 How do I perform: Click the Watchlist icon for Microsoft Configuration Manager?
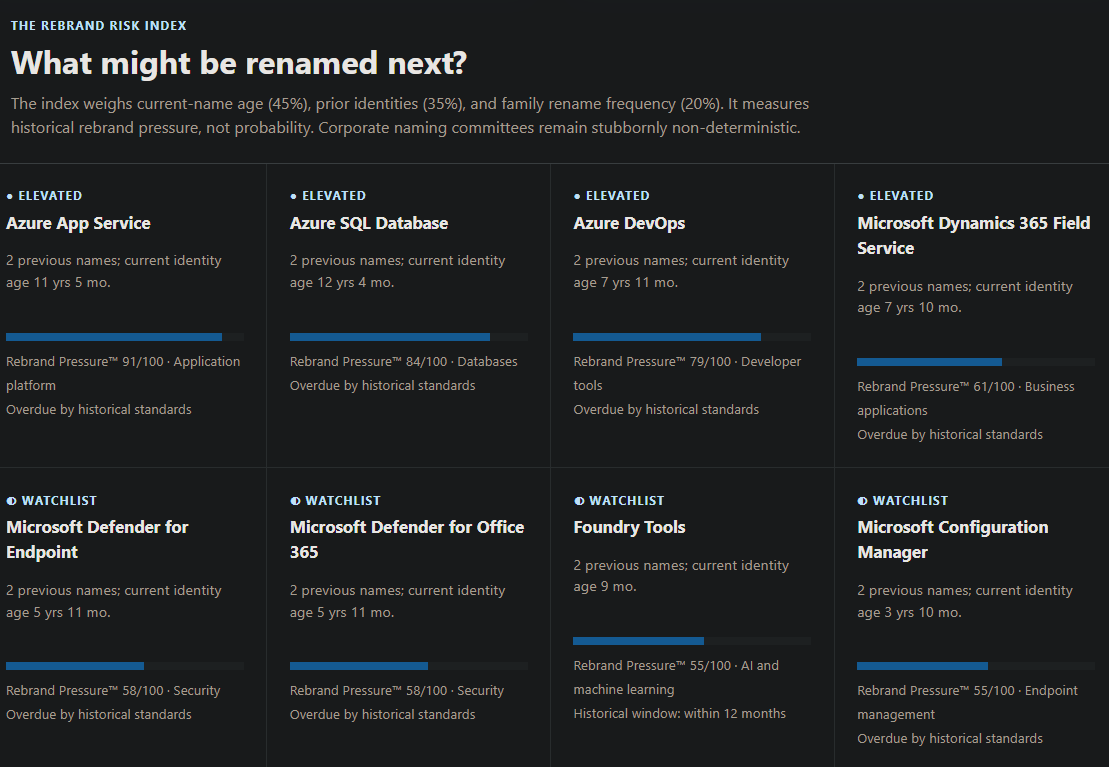862,501
